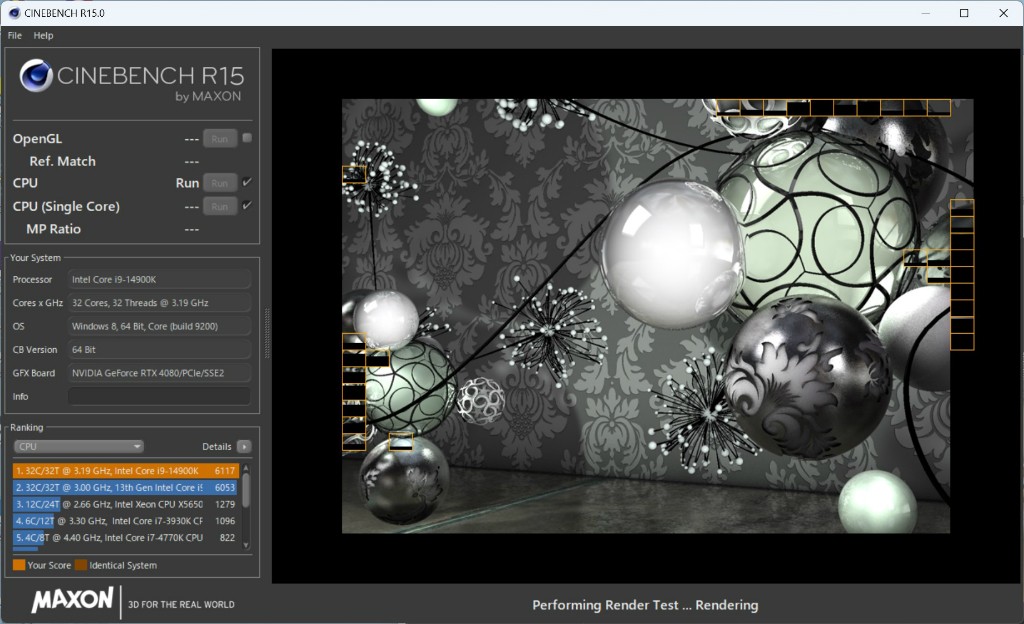The height and width of the screenshot is (624, 1024).
Task: Click the Info text field
Action: pos(159,397)
